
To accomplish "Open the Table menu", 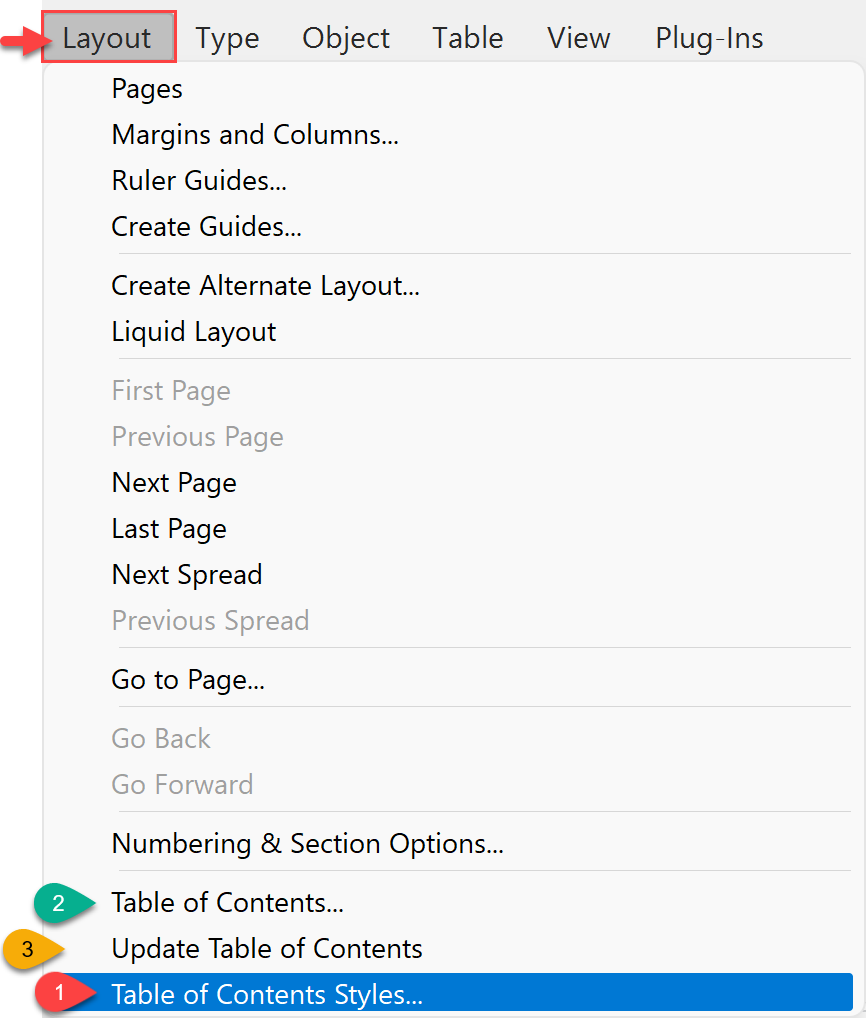I will (468, 39).
